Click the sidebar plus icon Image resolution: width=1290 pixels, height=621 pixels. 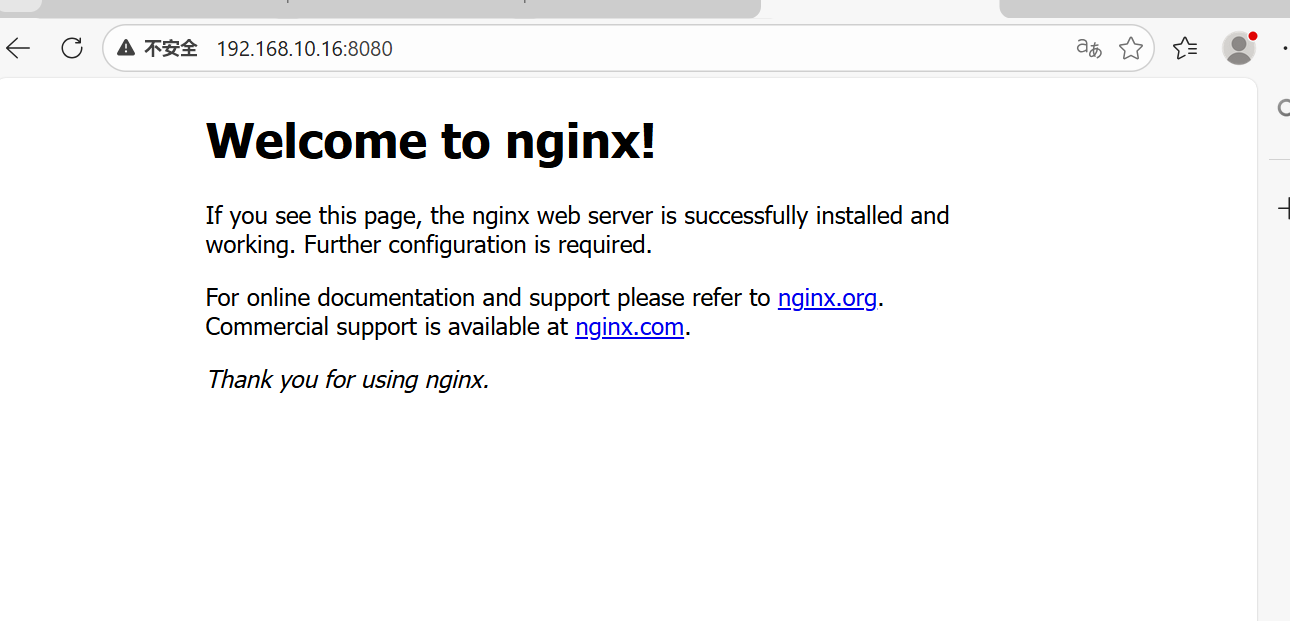1284,208
